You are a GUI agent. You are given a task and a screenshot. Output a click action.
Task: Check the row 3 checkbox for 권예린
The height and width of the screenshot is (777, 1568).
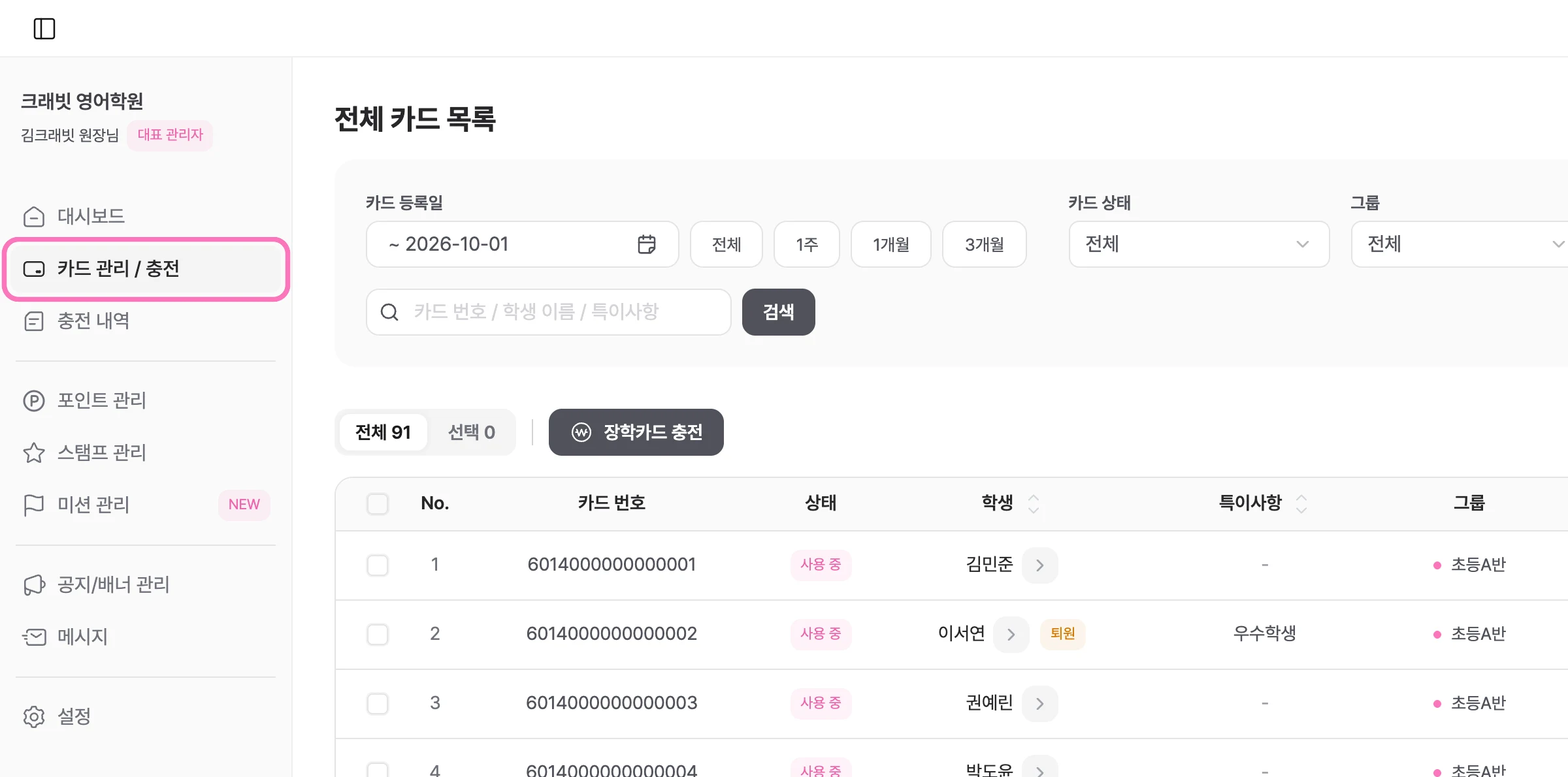[x=378, y=703]
